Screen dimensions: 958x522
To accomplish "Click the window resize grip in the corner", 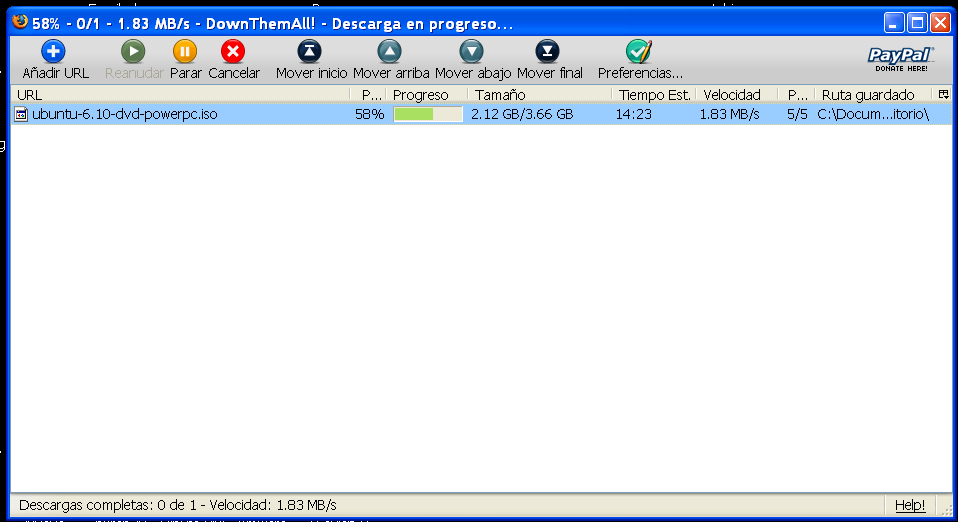I will [x=947, y=510].
